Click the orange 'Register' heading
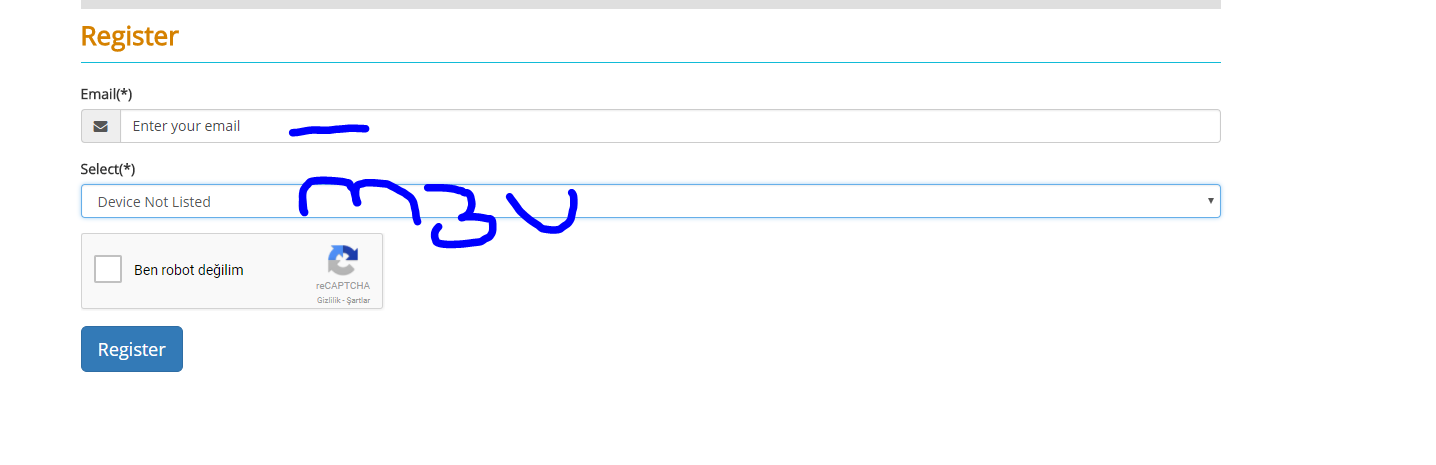This screenshot has width=1436, height=465. pos(129,36)
